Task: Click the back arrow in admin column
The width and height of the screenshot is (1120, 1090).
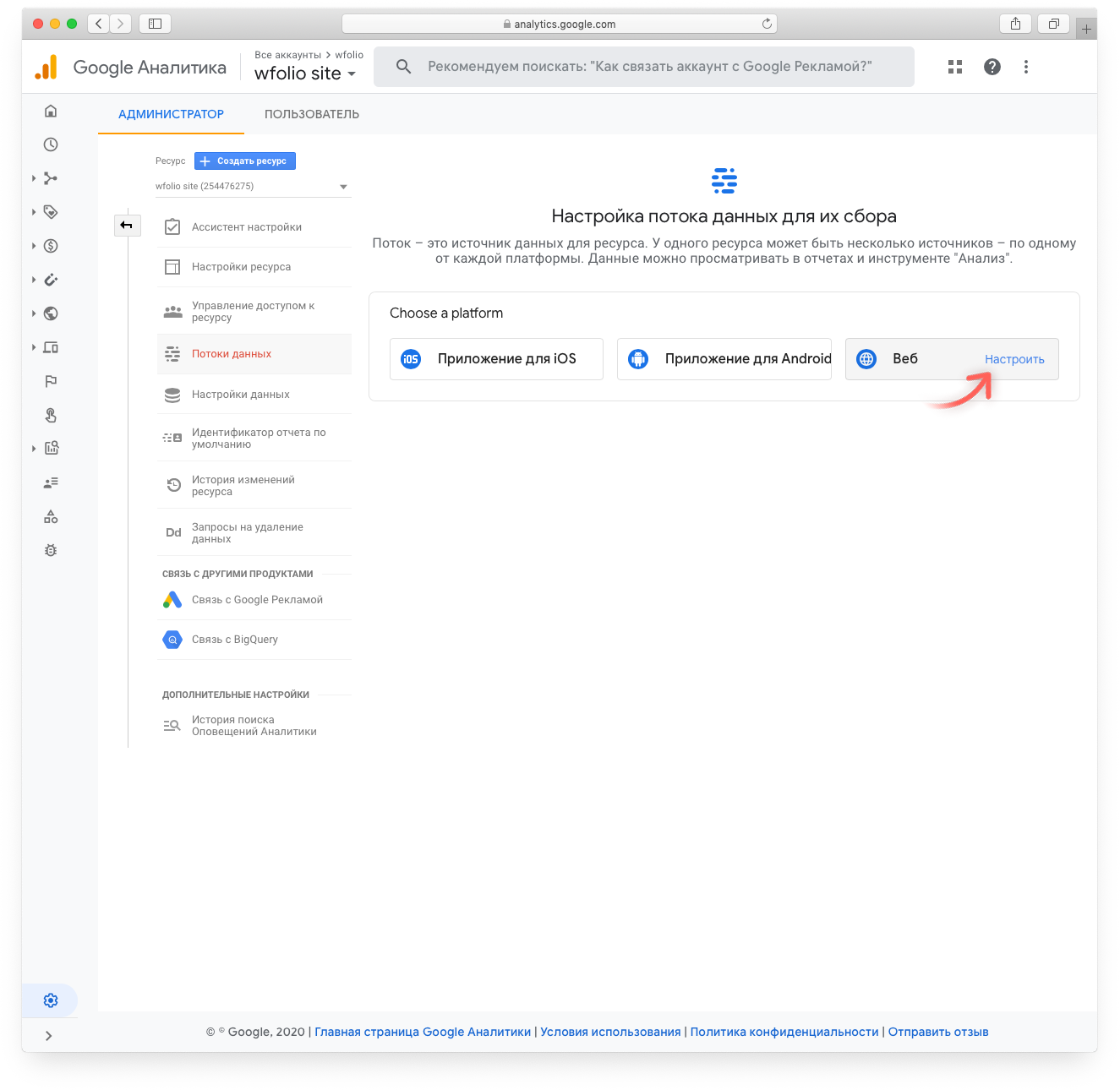Action: [x=126, y=225]
